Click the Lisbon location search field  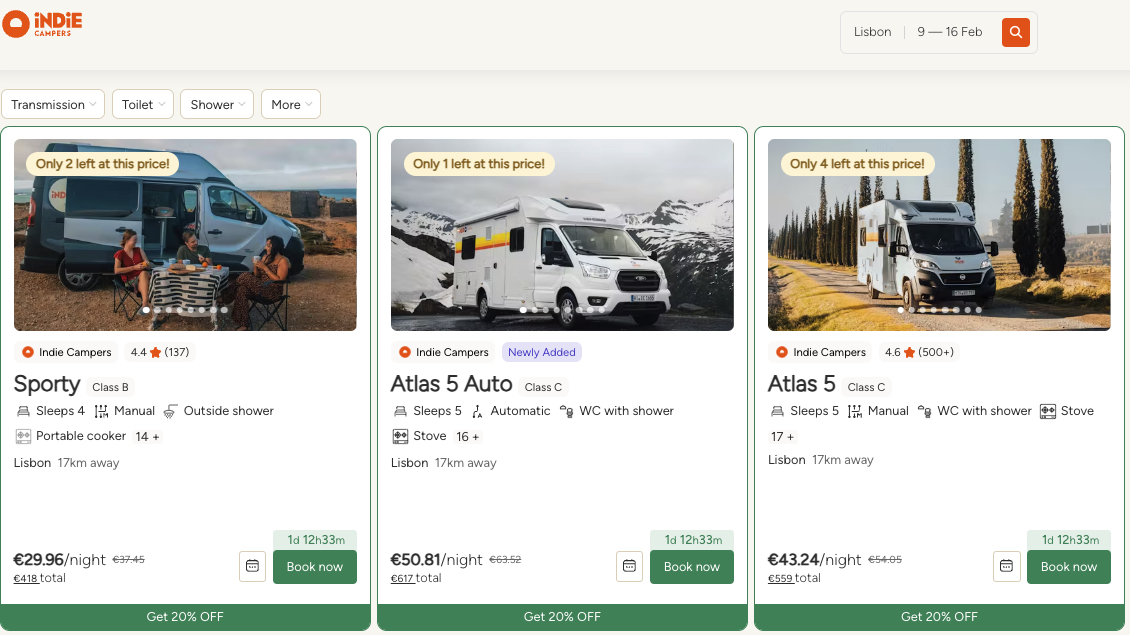coord(872,32)
